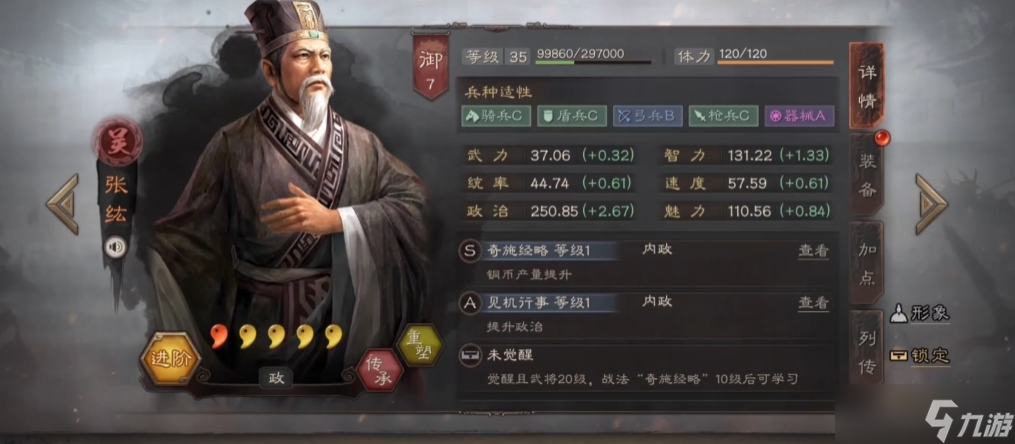Click the red 传承 hexagon button

(x=379, y=370)
